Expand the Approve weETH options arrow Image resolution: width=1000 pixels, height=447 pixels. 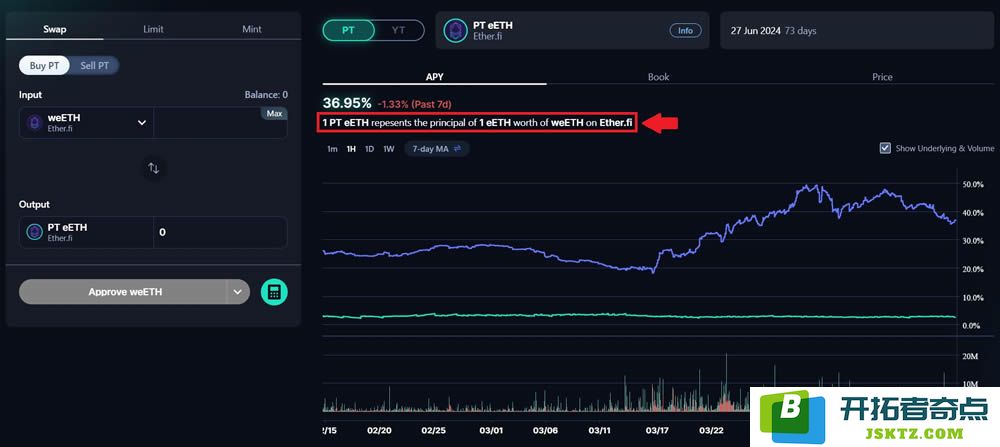click(x=237, y=291)
